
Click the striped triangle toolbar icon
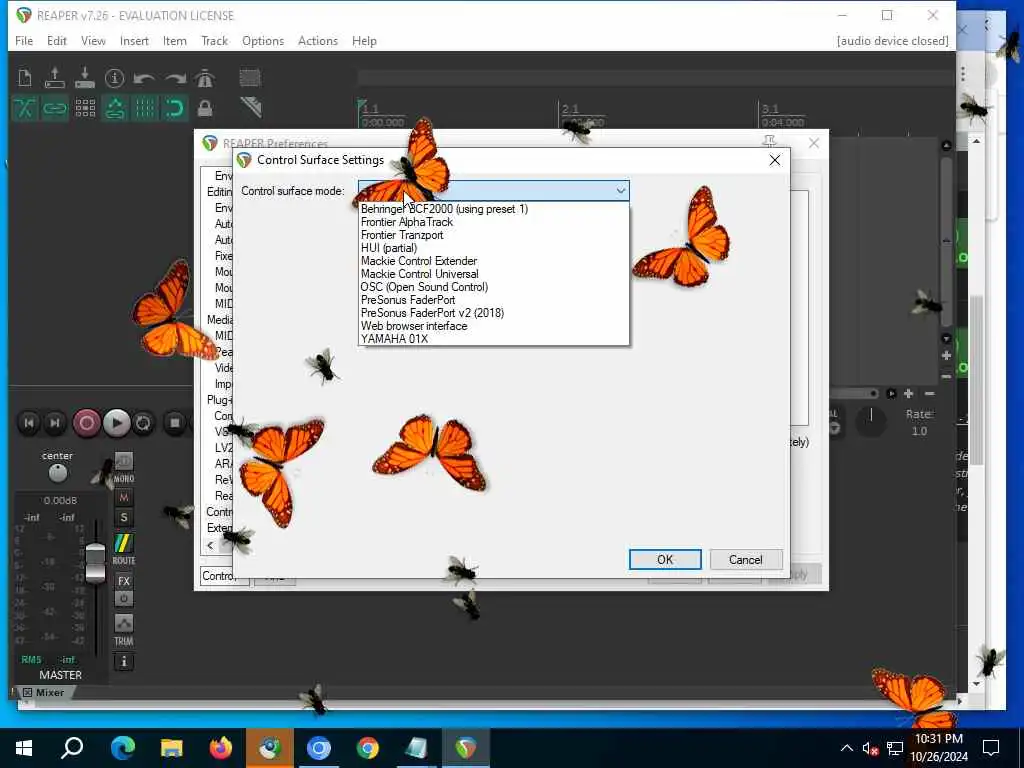pos(251,106)
